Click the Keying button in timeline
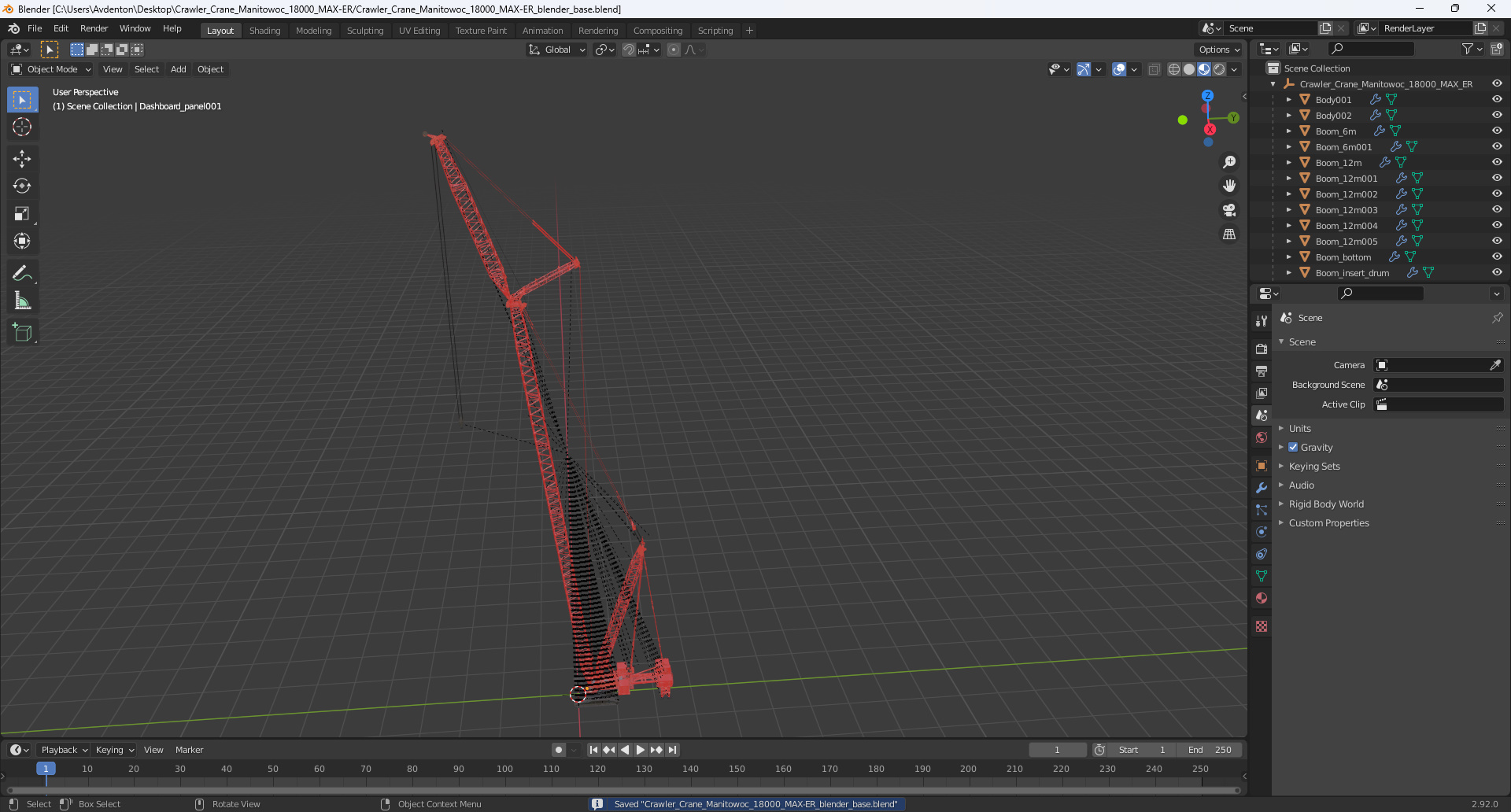This screenshot has width=1511, height=812. 115,750
